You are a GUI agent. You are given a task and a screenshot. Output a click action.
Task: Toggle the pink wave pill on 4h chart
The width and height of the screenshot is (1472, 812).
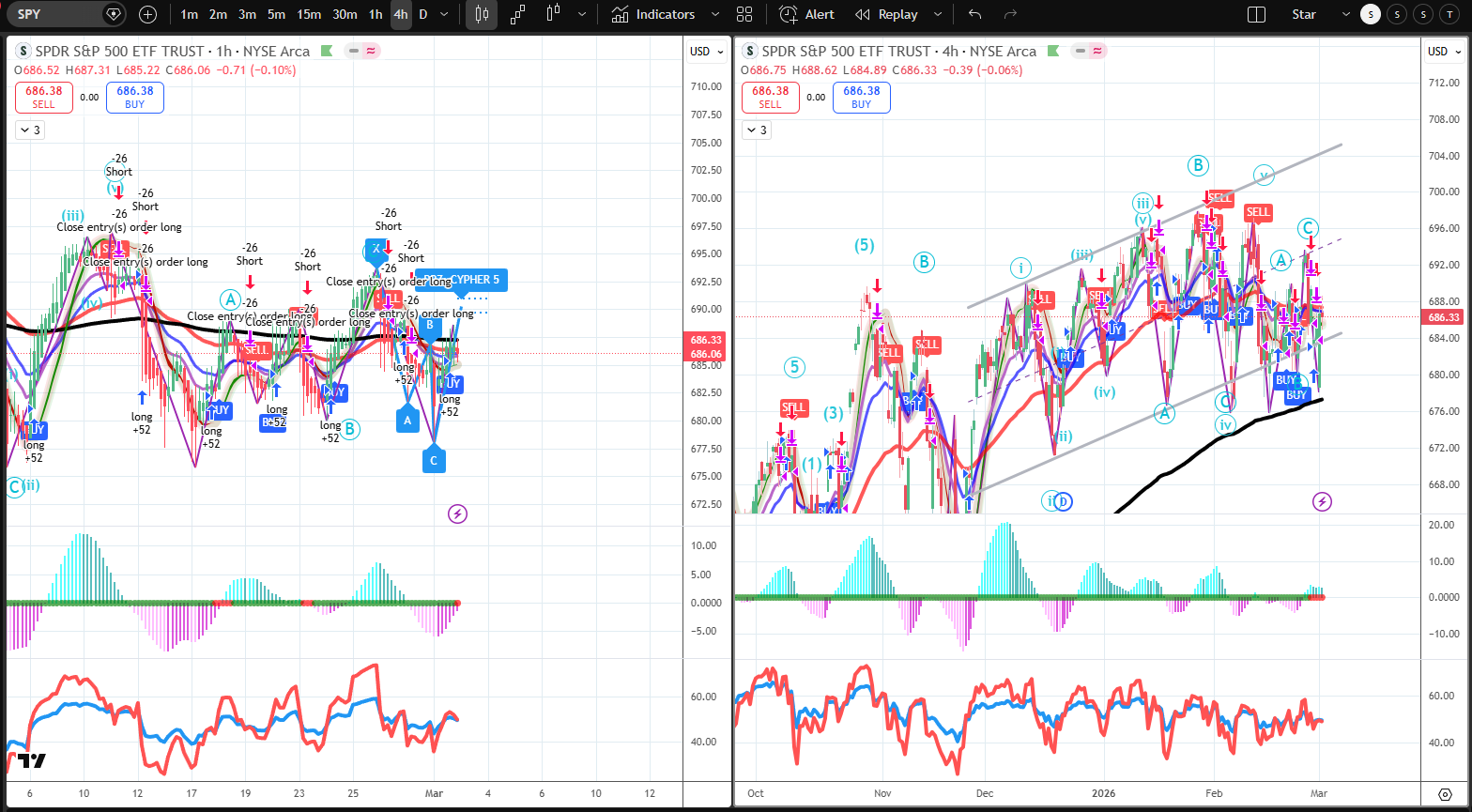(x=1099, y=52)
